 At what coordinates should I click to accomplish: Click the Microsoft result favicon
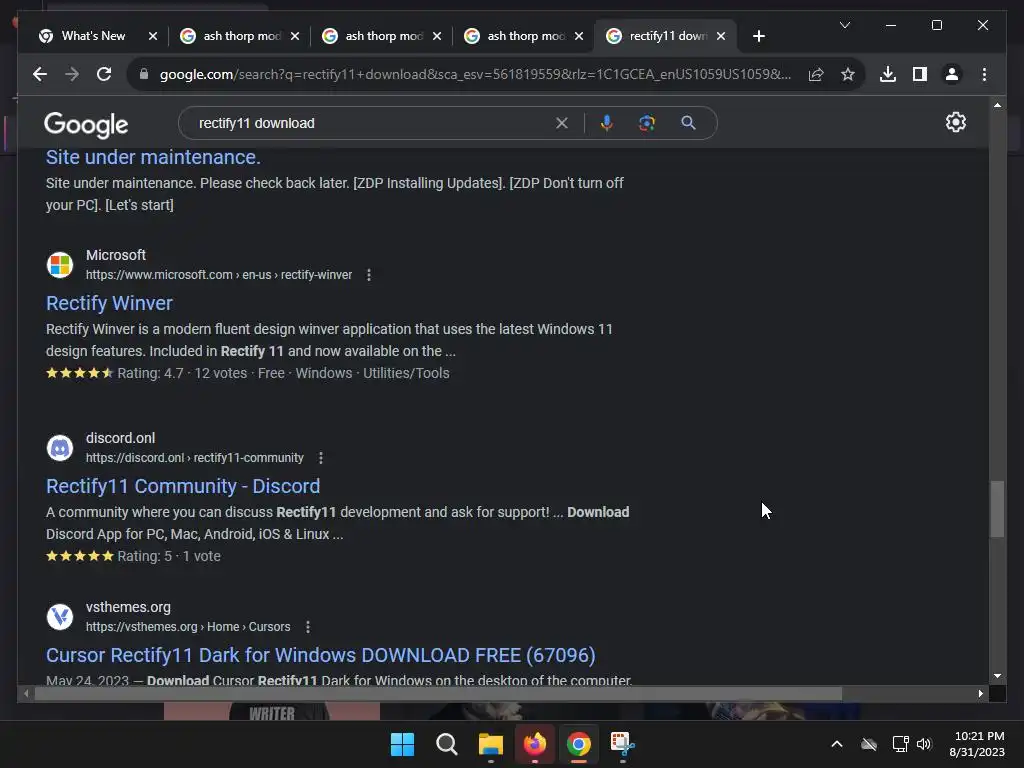pos(60,264)
